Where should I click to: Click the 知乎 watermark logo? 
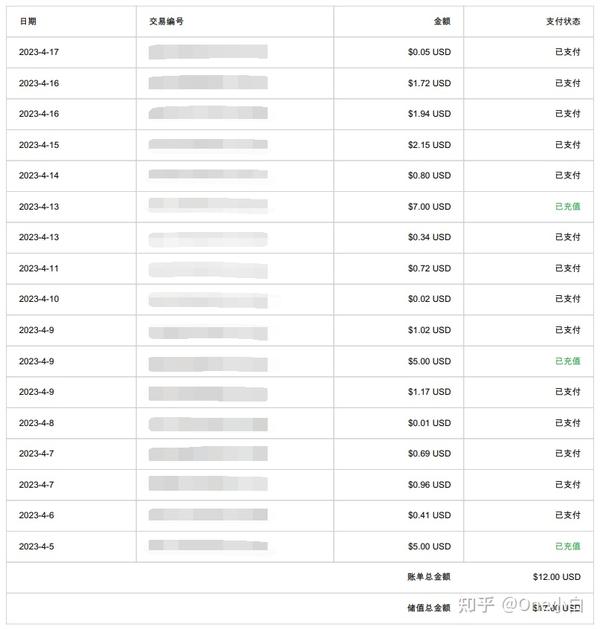[476, 605]
